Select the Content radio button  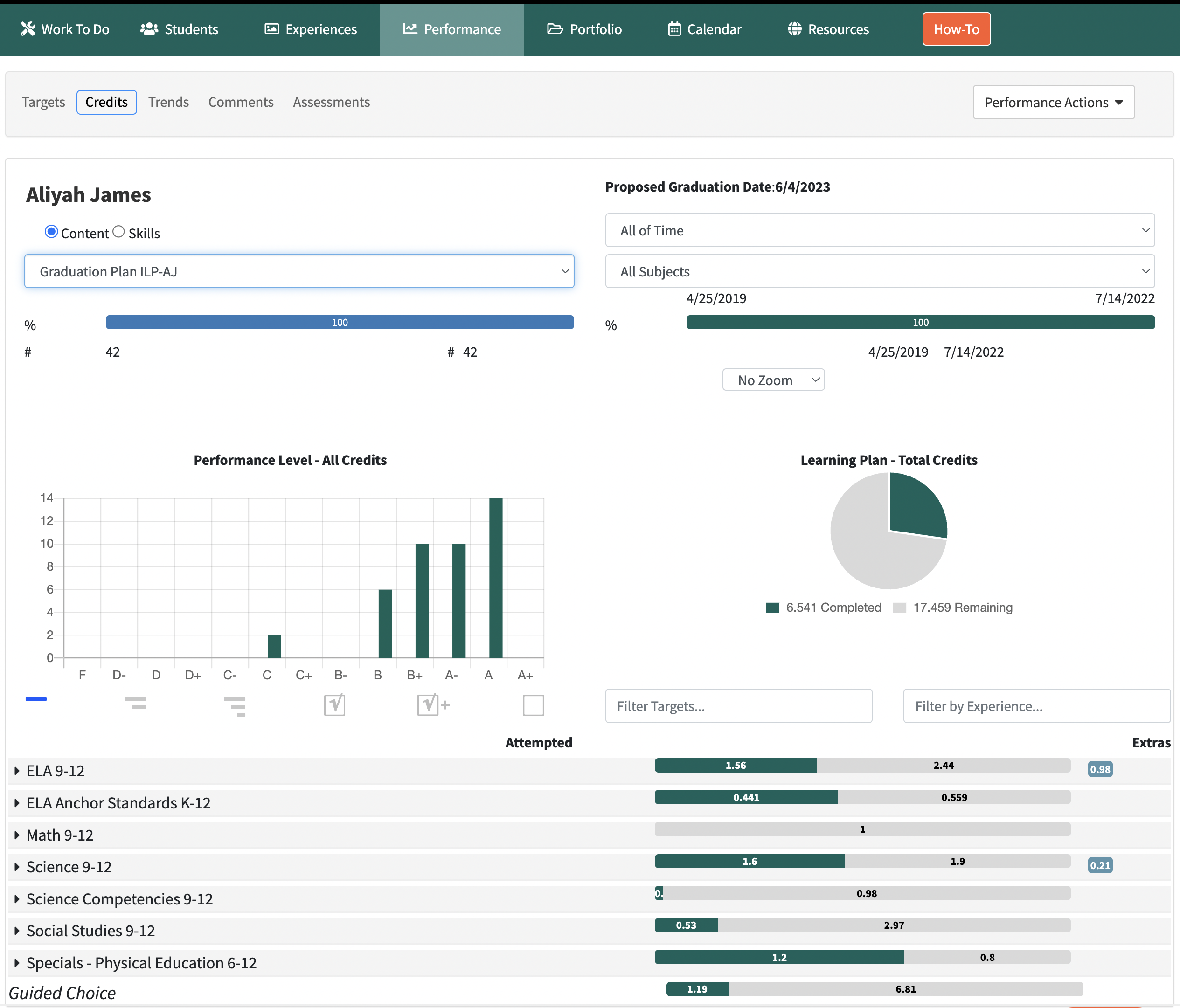pos(51,232)
